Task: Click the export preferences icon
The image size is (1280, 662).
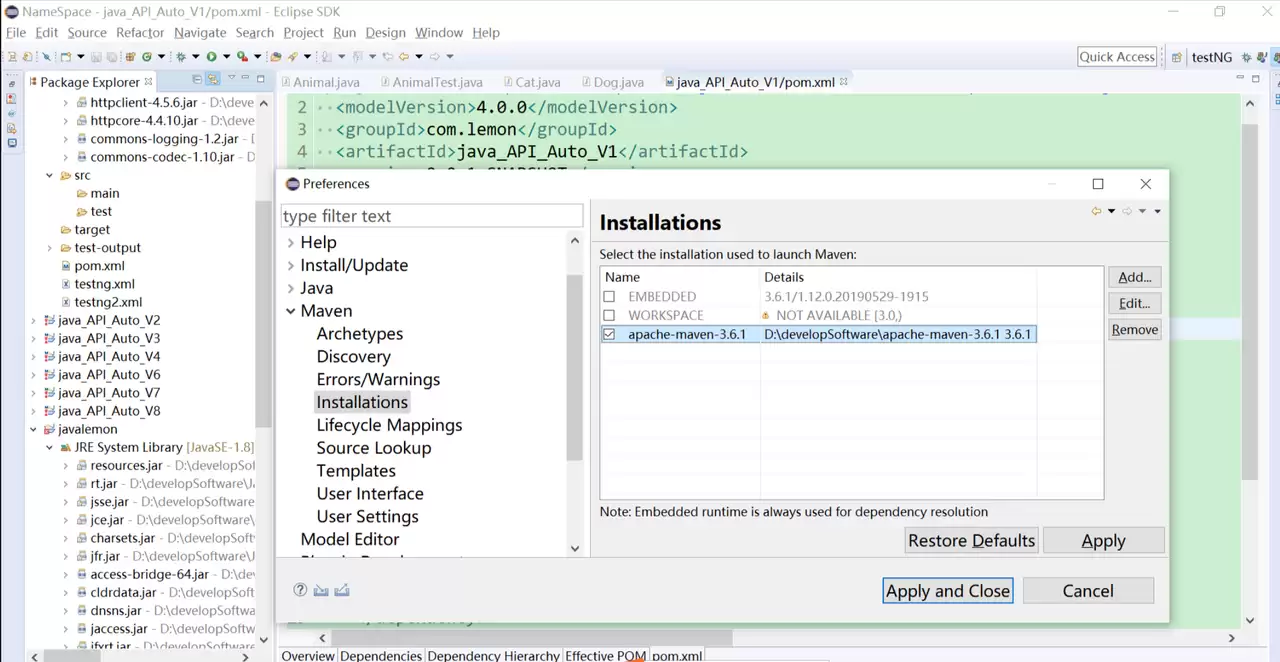Action: [342, 590]
